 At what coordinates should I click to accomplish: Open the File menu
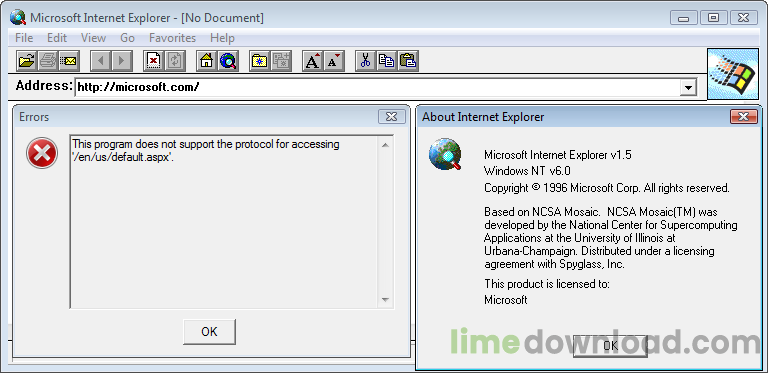click(x=24, y=38)
